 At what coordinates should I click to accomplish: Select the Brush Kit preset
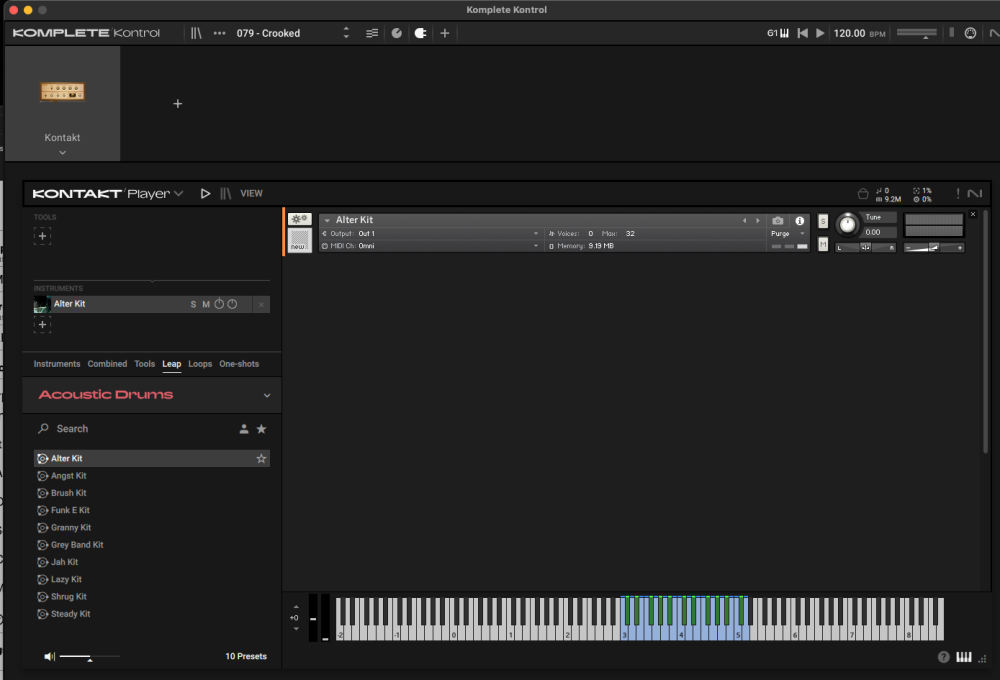coord(152,493)
